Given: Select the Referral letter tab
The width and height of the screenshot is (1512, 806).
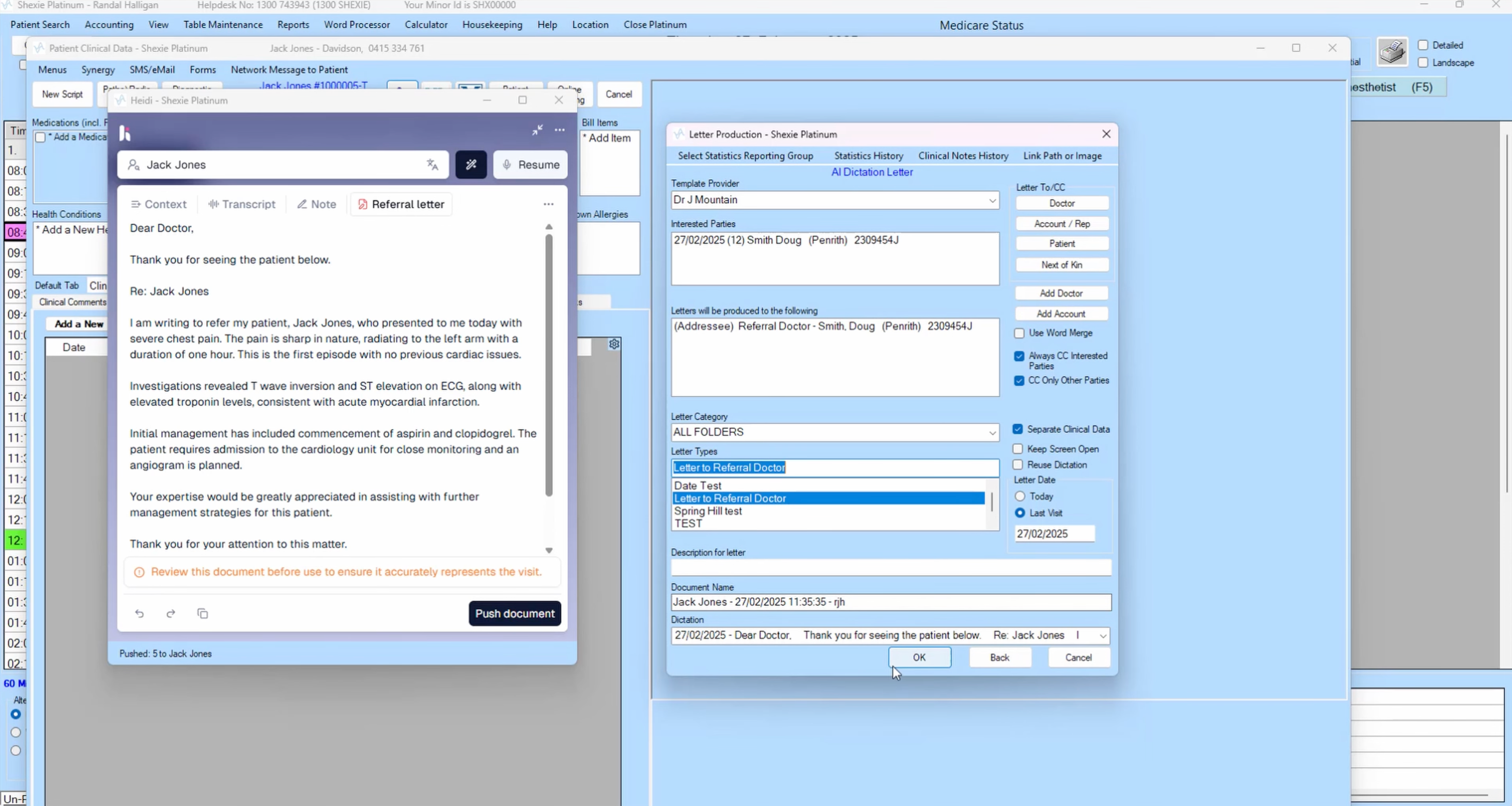Looking at the screenshot, I should pos(402,204).
